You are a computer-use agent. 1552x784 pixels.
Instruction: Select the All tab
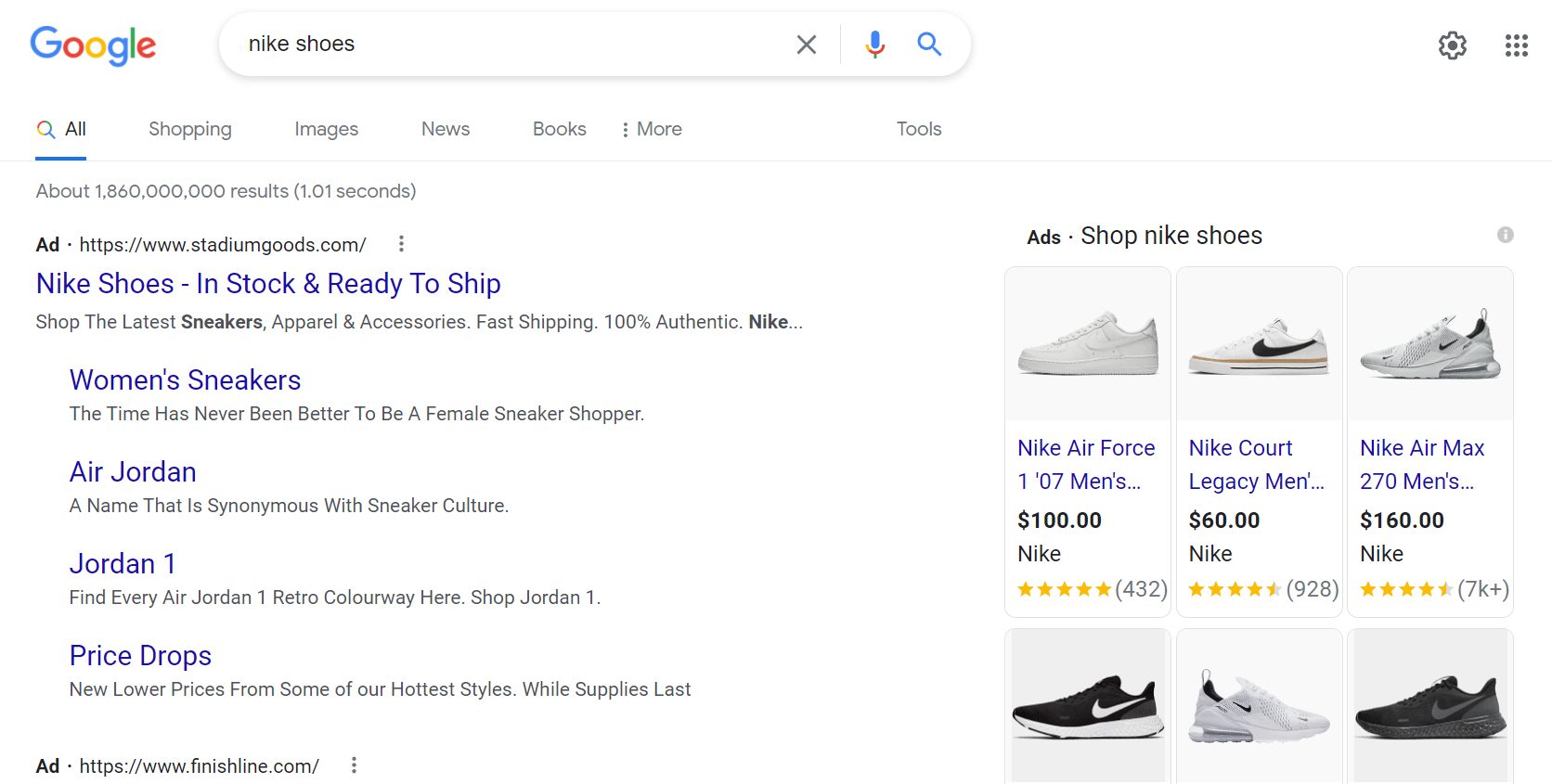click(x=61, y=129)
